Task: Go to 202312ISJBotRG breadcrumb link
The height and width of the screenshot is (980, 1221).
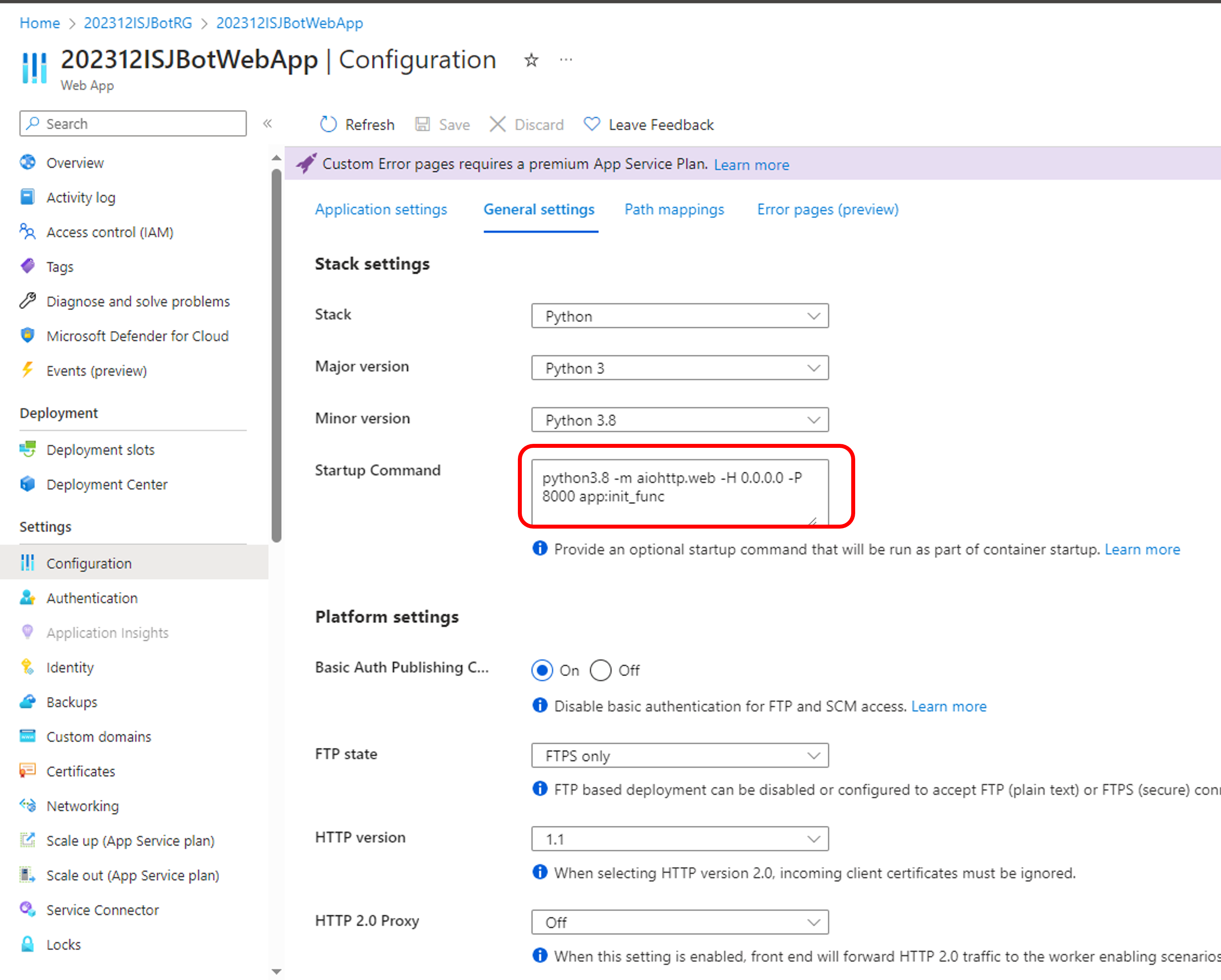Action: (x=138, y=23)
